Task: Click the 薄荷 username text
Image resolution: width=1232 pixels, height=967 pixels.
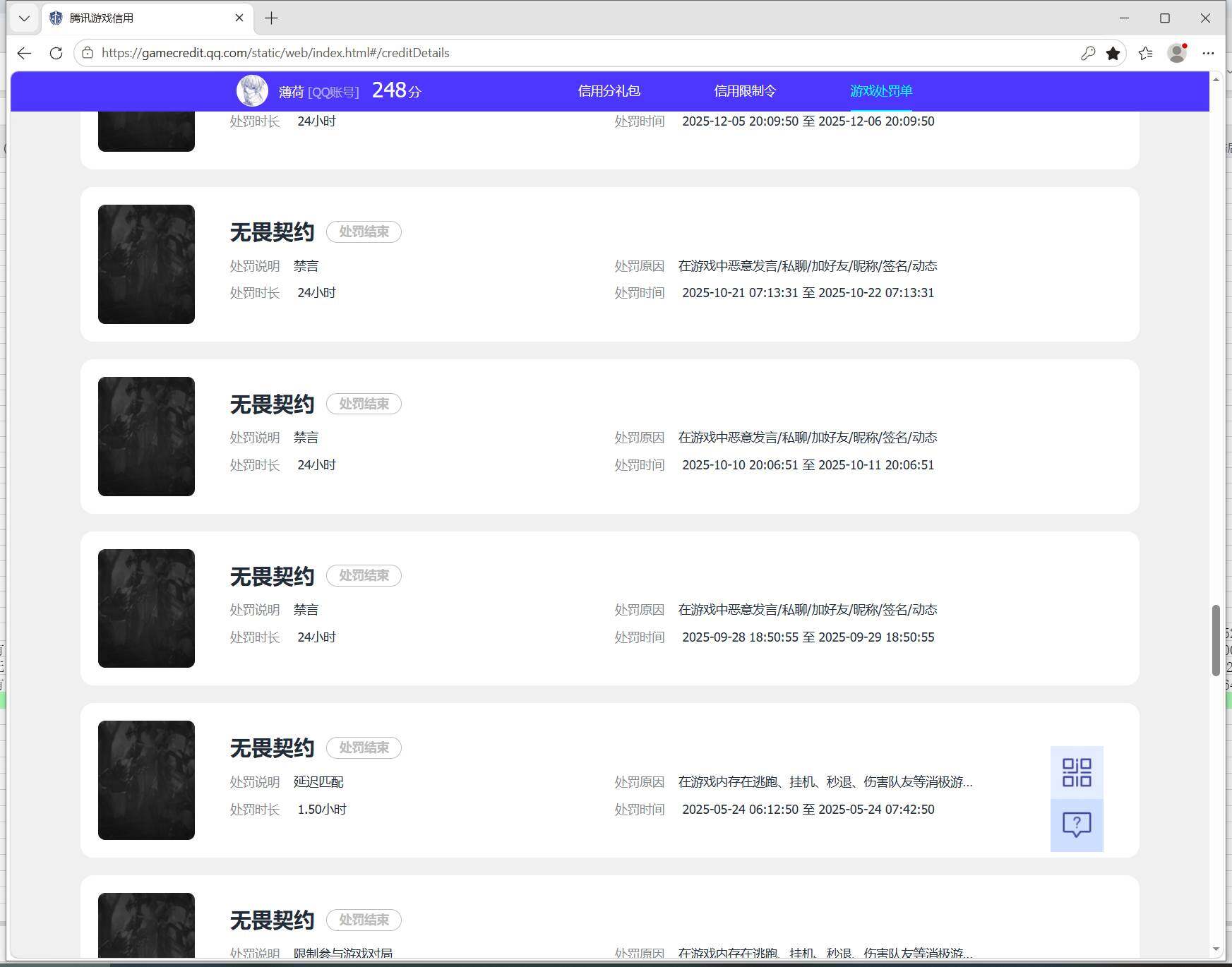Action: point(291,92)
